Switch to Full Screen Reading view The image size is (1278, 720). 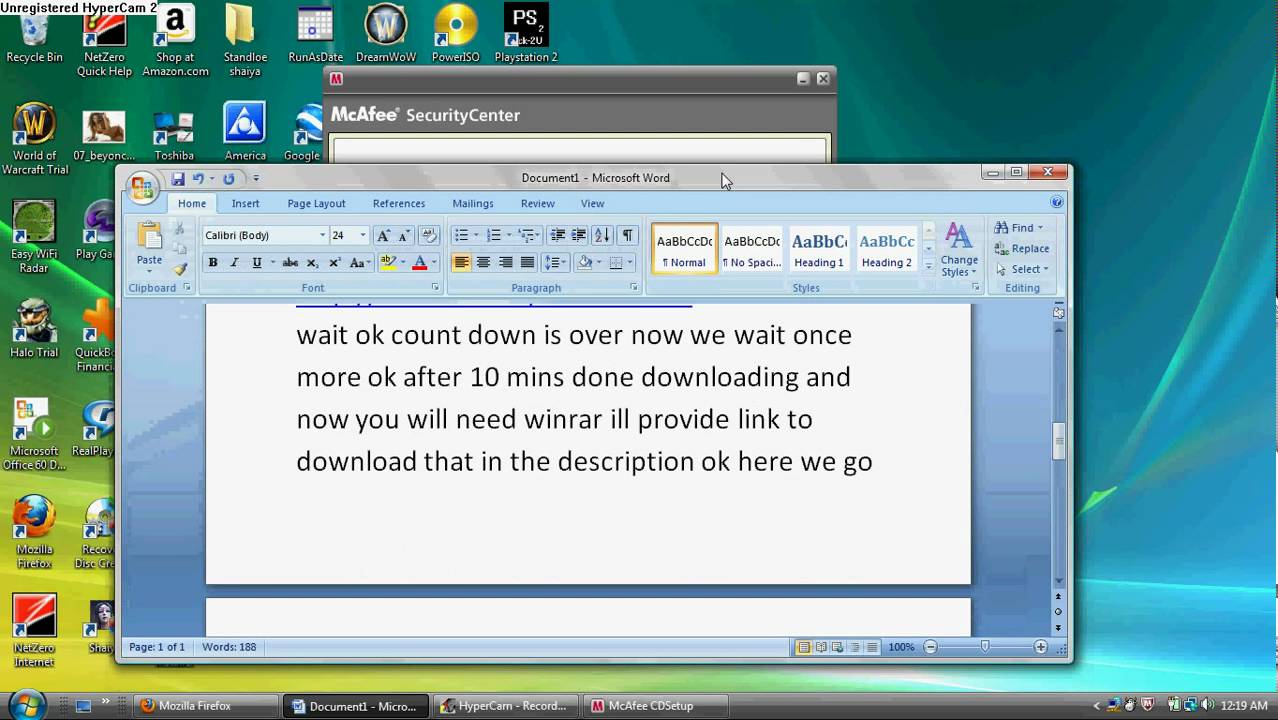(820, 648)
